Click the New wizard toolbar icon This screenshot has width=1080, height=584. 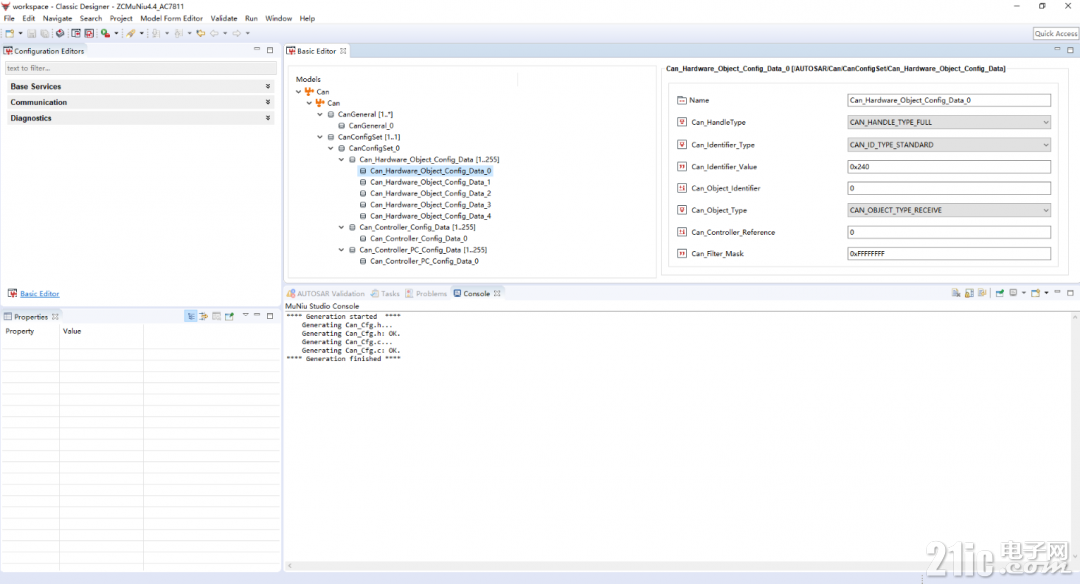pyautogui.click(x=9, y=33)
